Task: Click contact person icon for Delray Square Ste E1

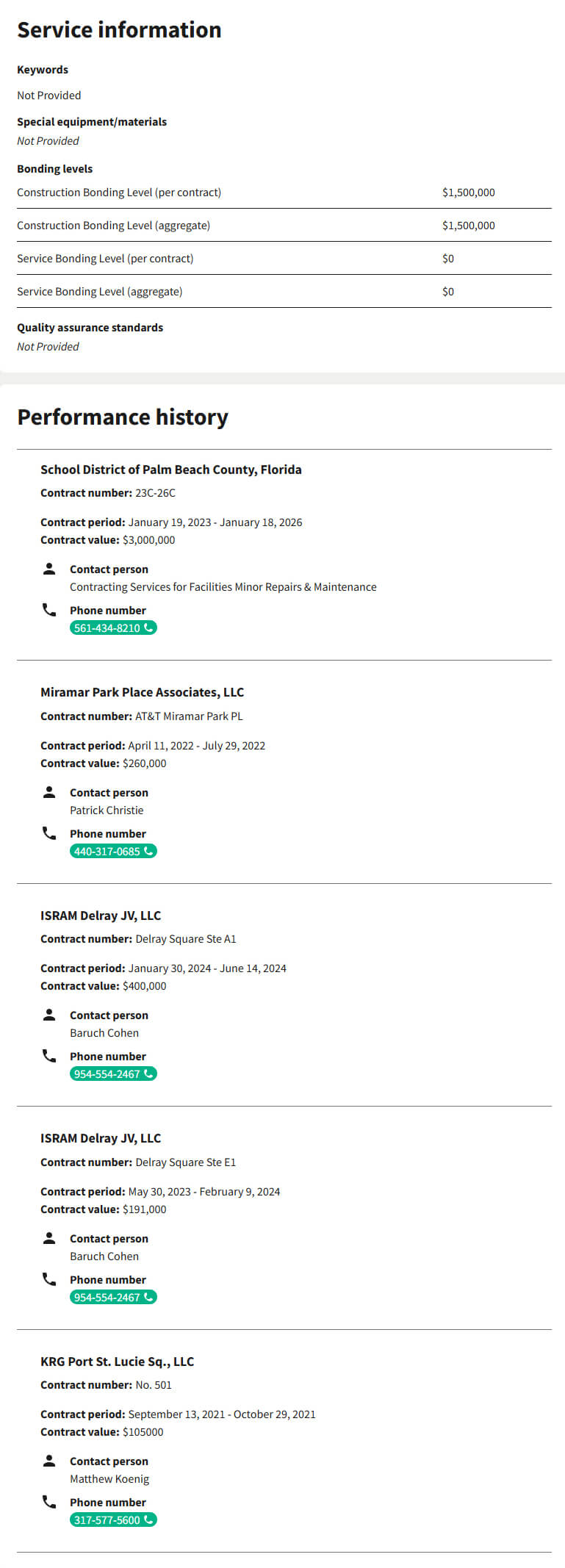Action: [x=49, y=1238]
